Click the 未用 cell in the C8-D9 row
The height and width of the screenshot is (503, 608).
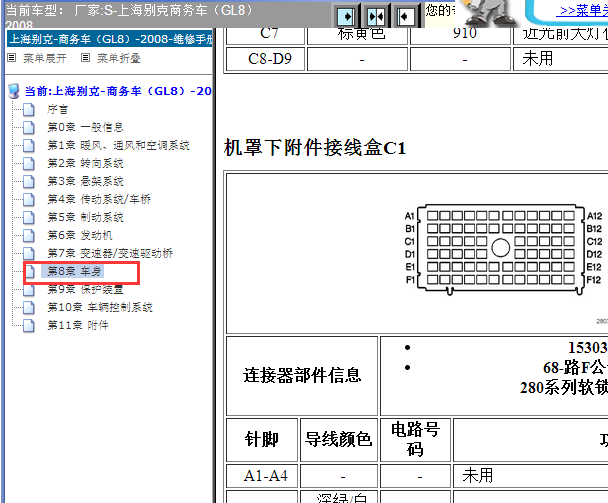click(560, 59)
